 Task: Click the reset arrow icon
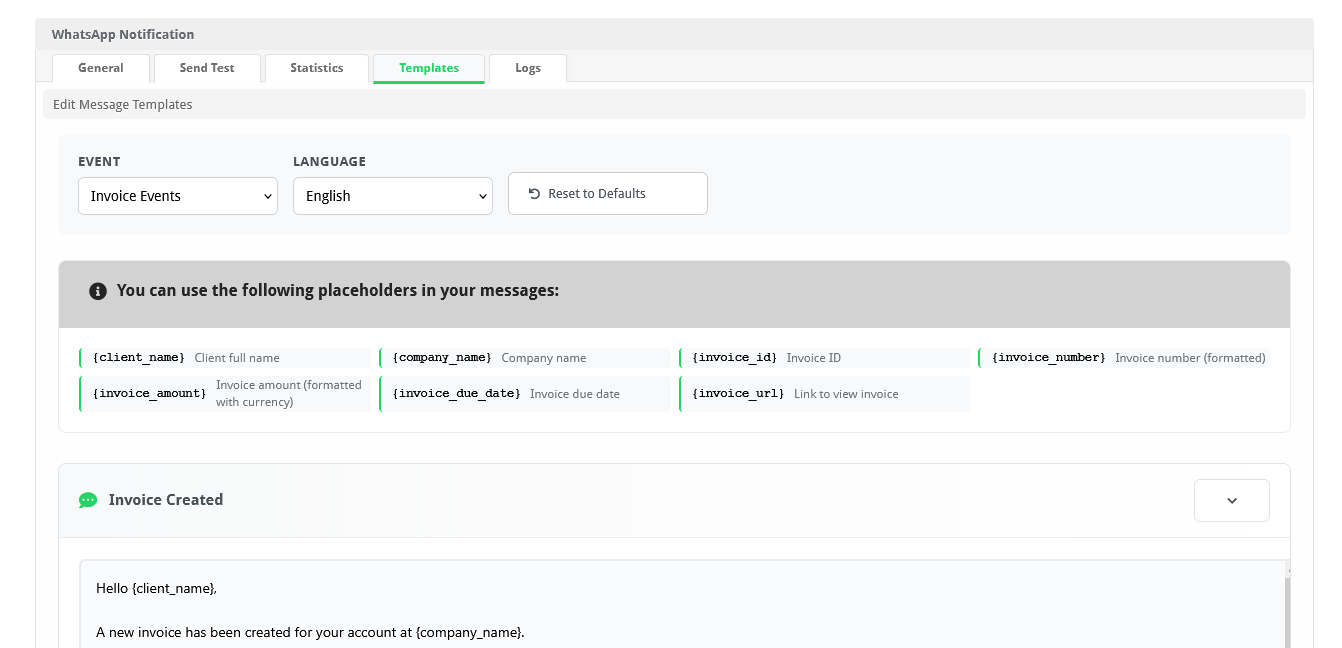(x=534, y=194)
